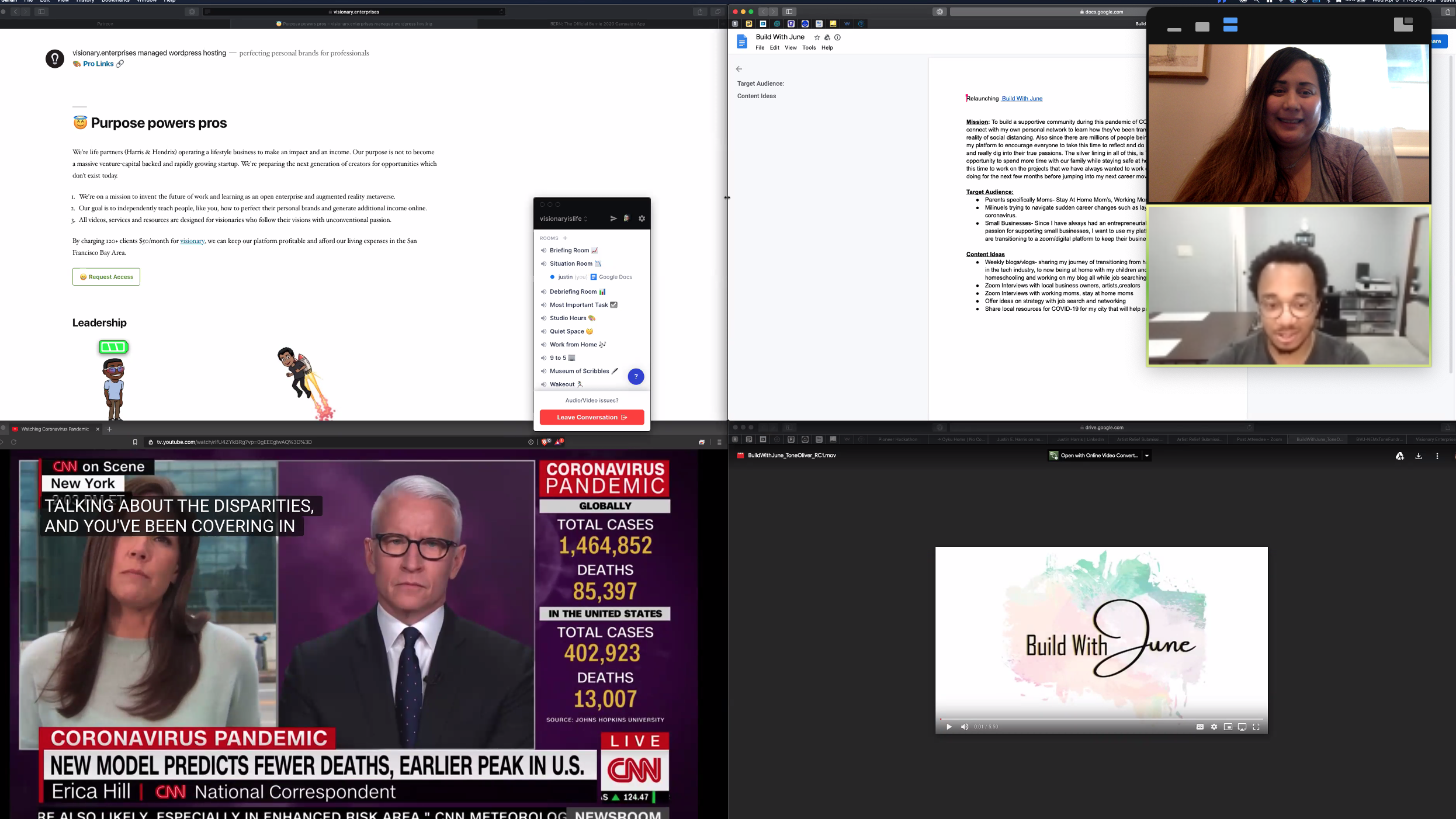Viewport: 1456px width, 819px height.
Task: Open the Help menu in Google Docs
Action: (x=827, y=48)
